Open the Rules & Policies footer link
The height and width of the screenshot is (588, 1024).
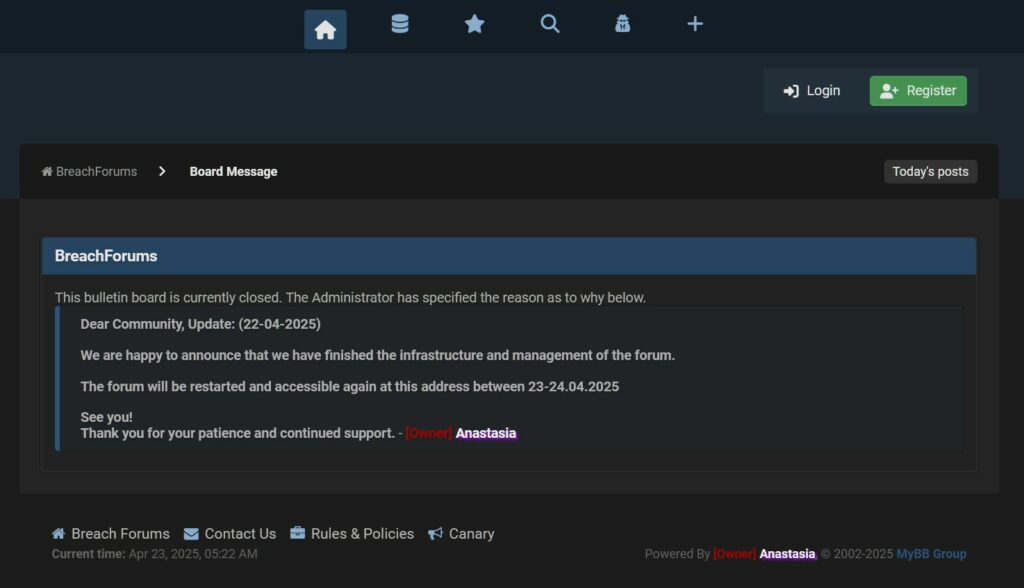(362, 534)
